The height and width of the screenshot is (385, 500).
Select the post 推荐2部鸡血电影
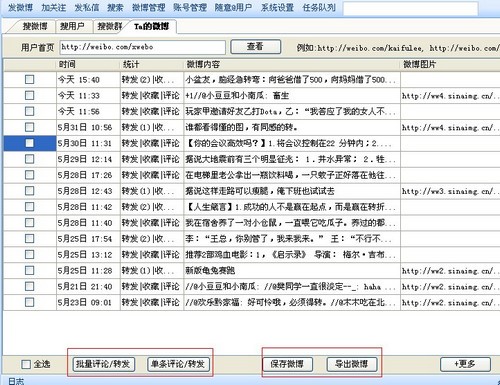click(292, 255)
